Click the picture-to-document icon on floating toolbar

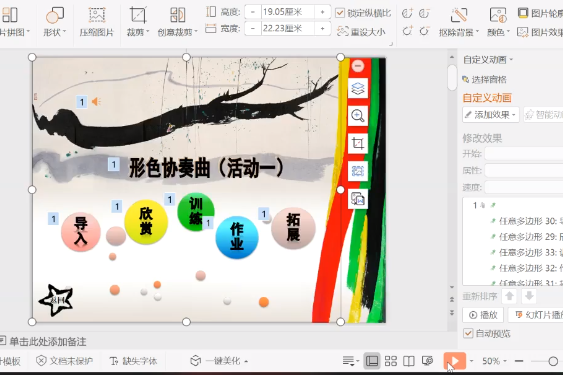[358, 199]
